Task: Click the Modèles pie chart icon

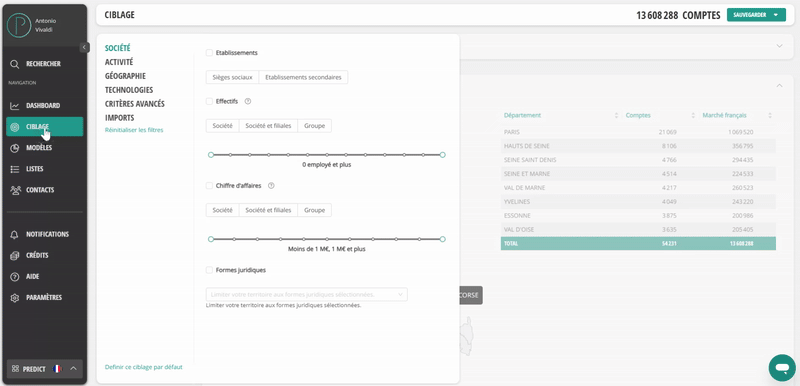Action: click(14, 148)
